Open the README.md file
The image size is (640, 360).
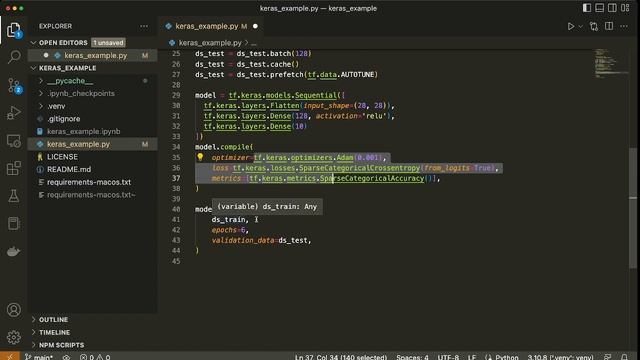69,169
